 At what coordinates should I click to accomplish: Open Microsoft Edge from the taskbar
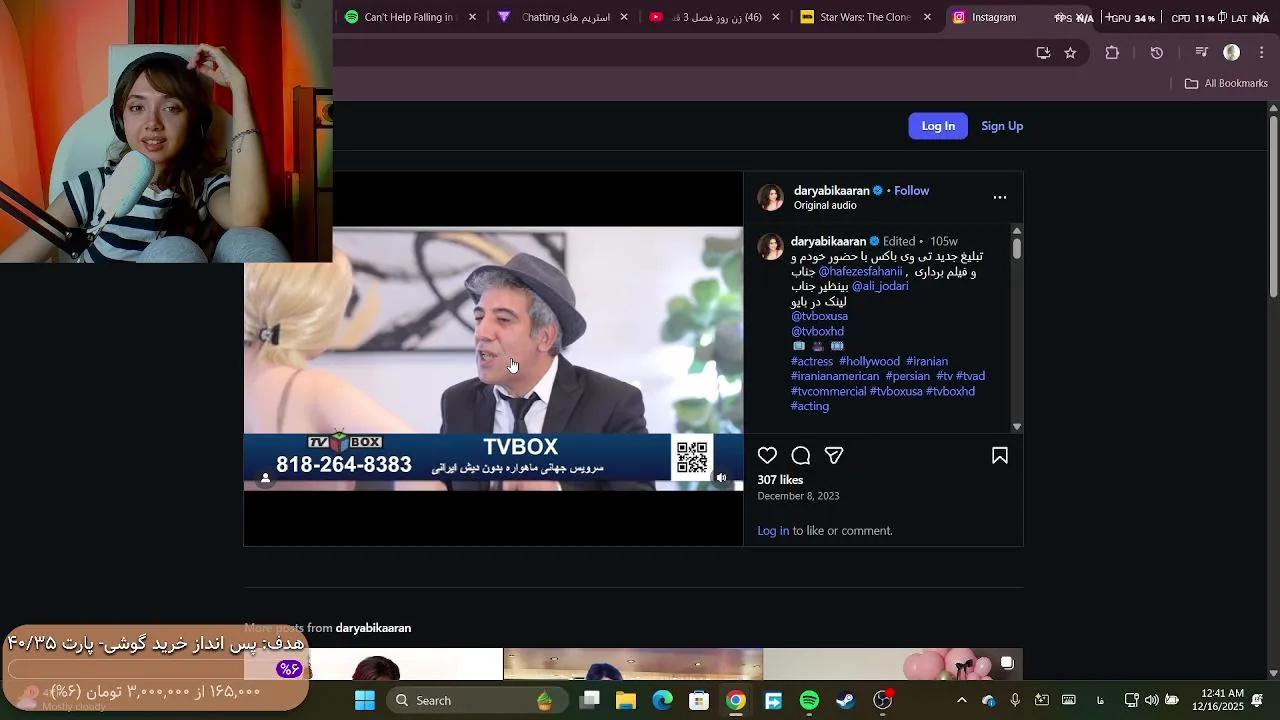[663, 700]
